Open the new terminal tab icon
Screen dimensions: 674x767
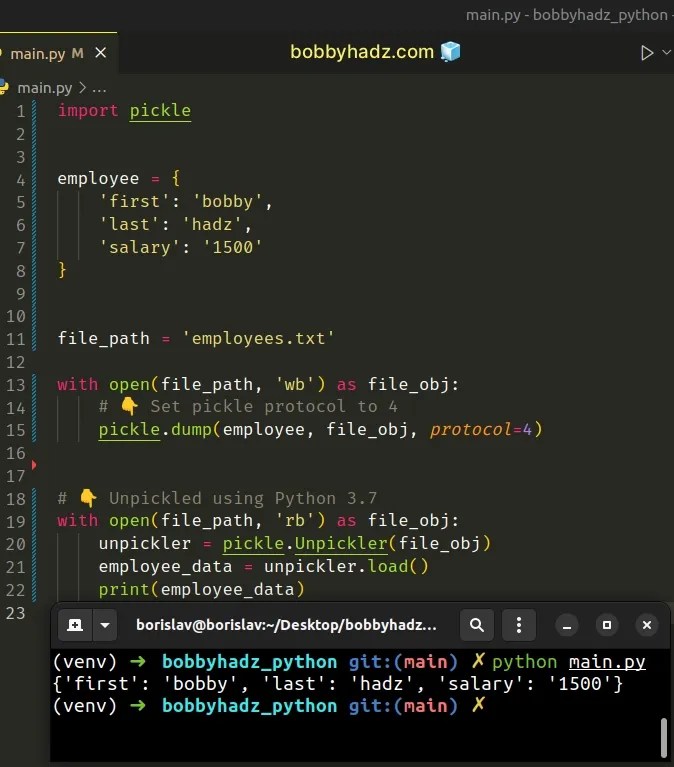tap(75, 625)
